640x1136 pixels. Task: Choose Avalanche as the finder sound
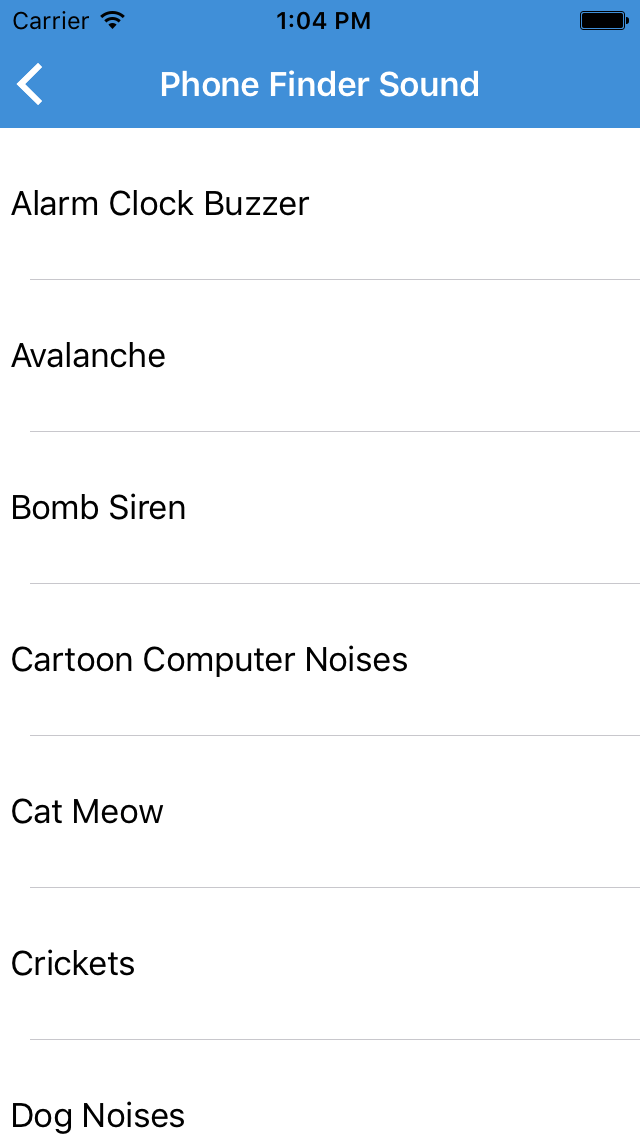(x=320, y=356)
